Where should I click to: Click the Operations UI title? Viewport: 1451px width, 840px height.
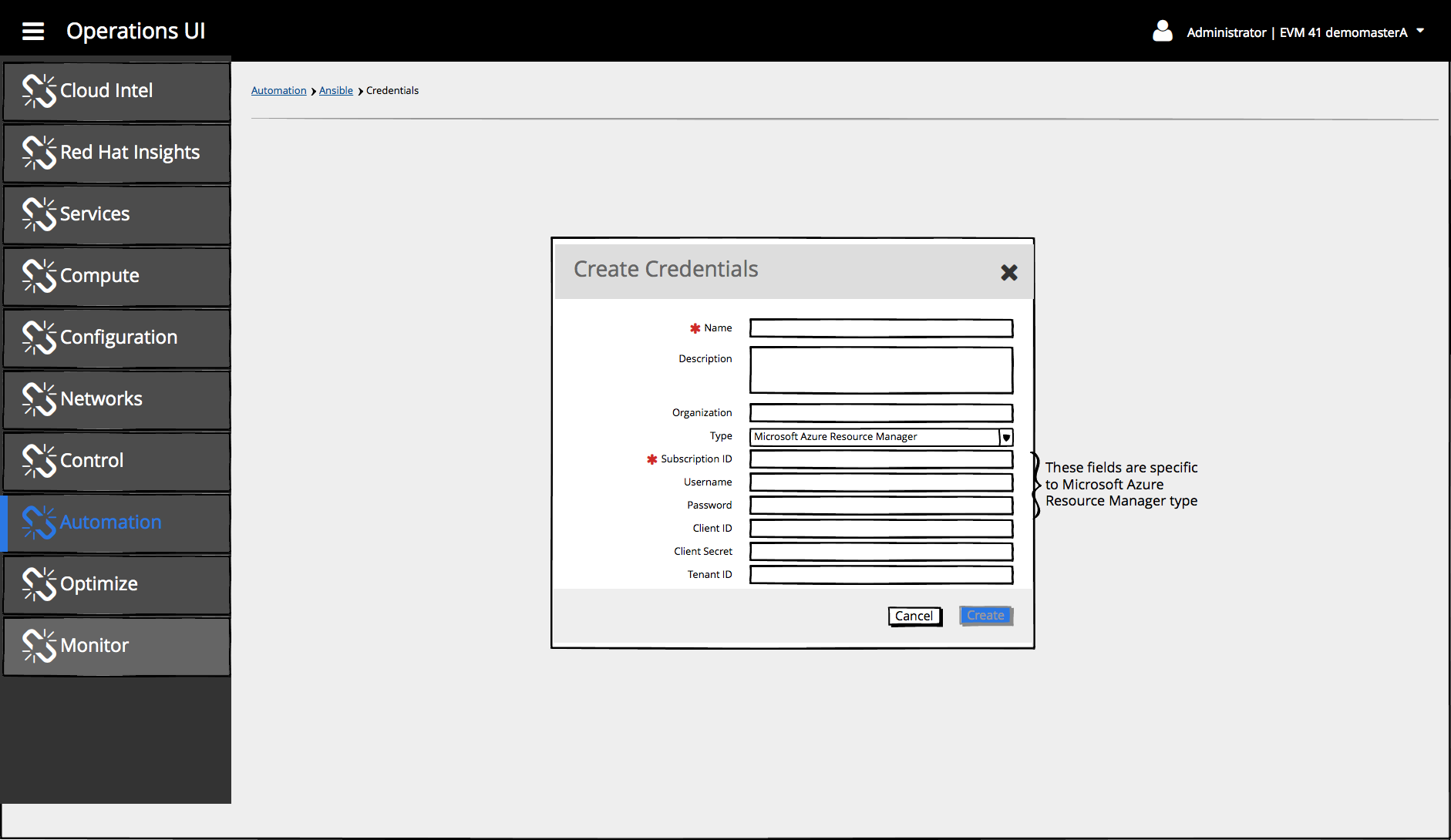click(x=136, y=31)
